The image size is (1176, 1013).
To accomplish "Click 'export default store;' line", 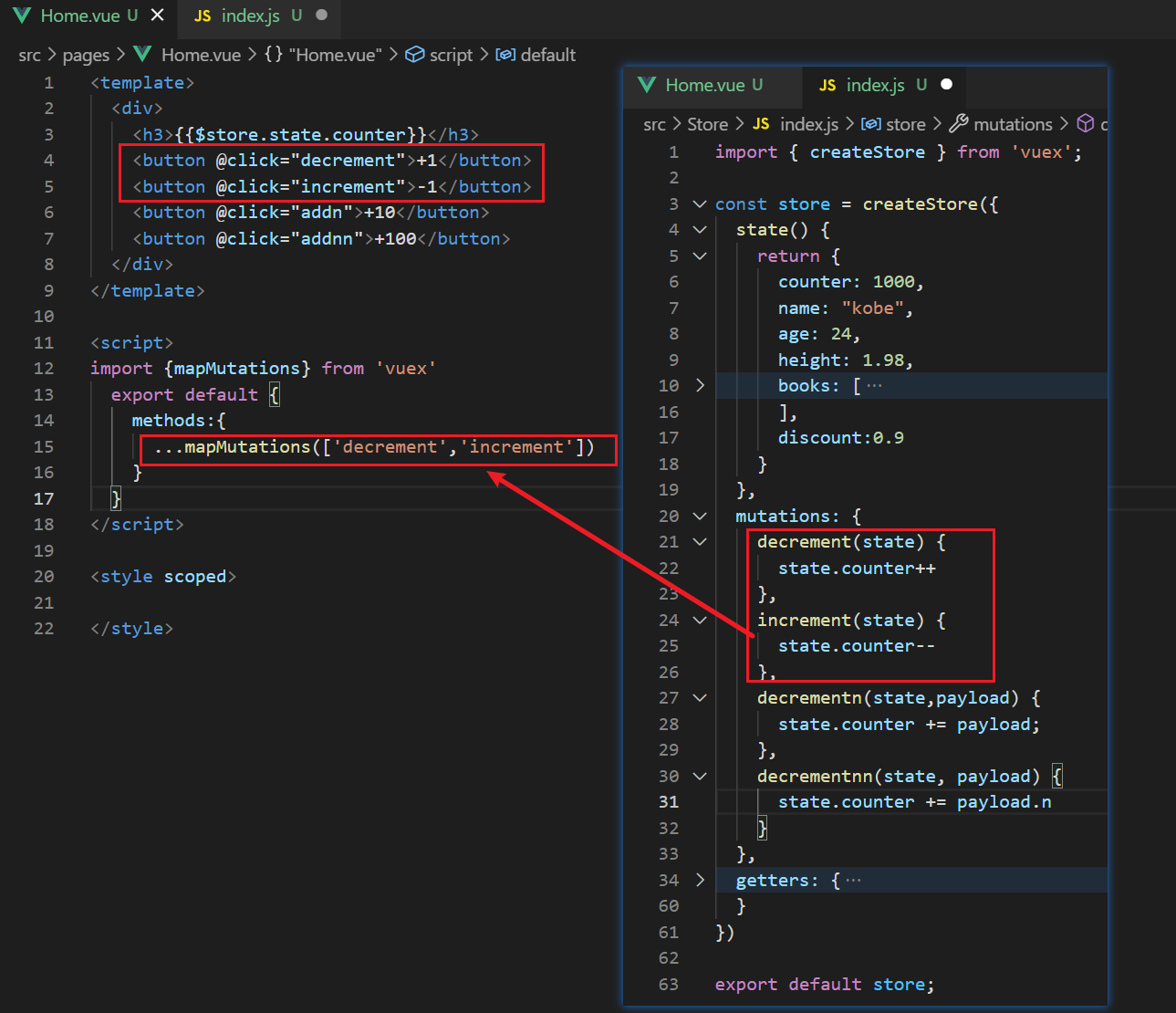I will pos(825,985).
